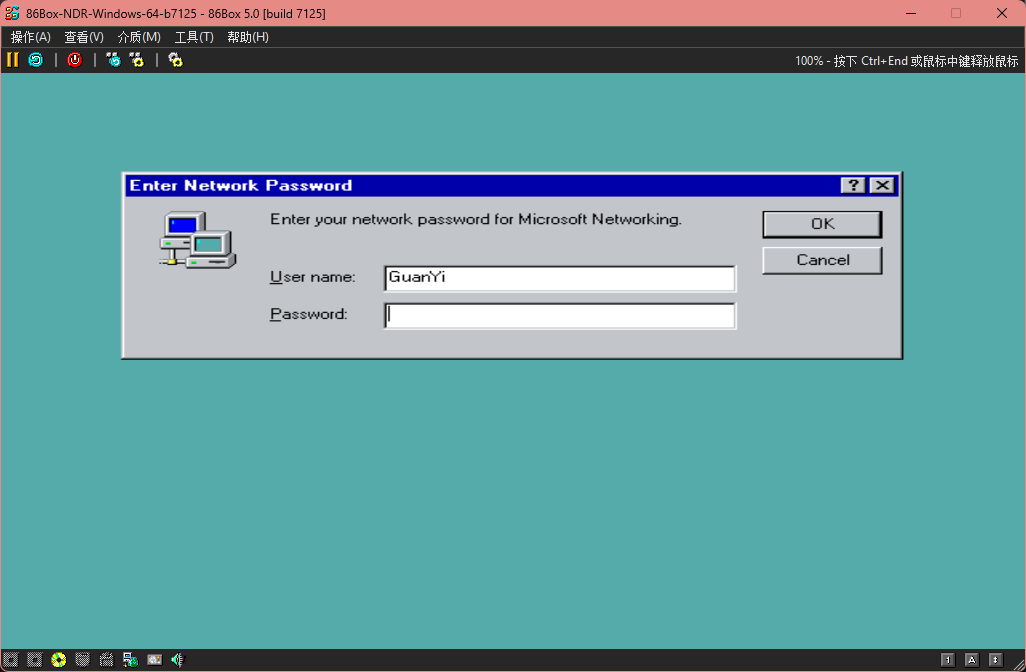Viewport: 1026px width, 672px height.
Task: Open the 工具(T) menu
Action: point(194,37)
